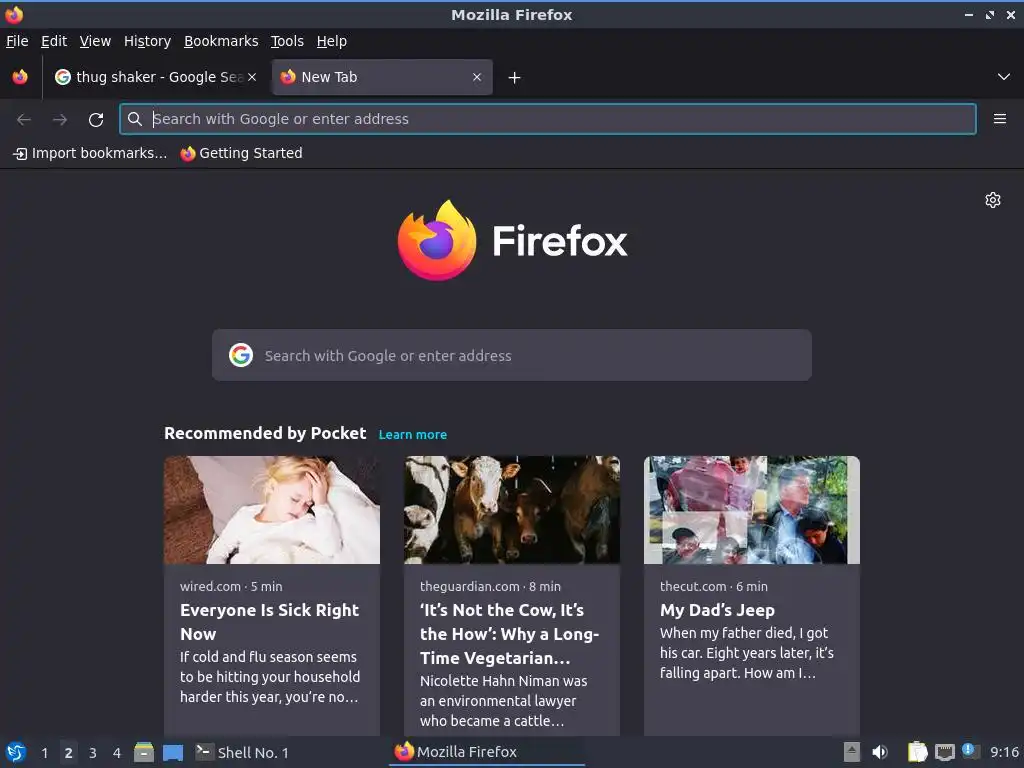Image resolution: width=1024 pixels, height=768 pixels.
Task: Open the desktop start menu icon in taskbar
Action: 15,752
